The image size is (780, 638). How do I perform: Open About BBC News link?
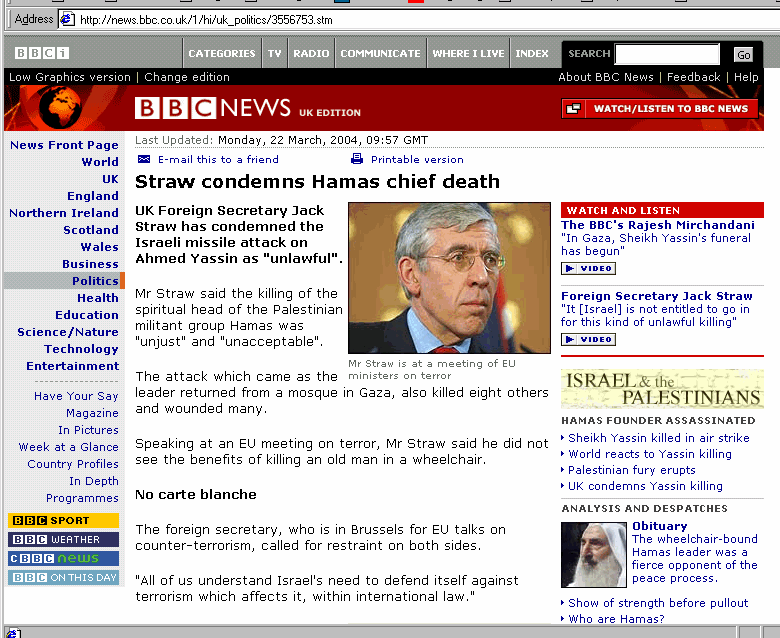pyautogui.click(x=606, y=77)
